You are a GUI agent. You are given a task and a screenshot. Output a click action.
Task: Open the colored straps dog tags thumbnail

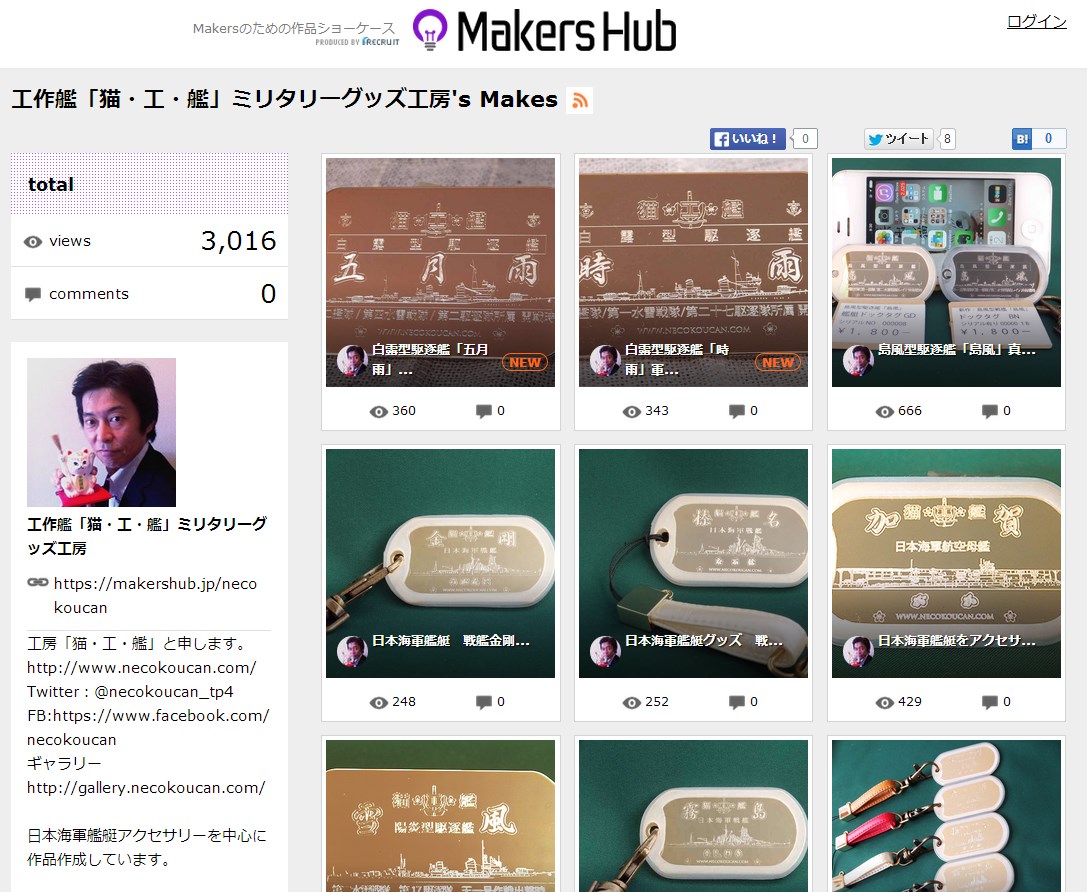946,816
